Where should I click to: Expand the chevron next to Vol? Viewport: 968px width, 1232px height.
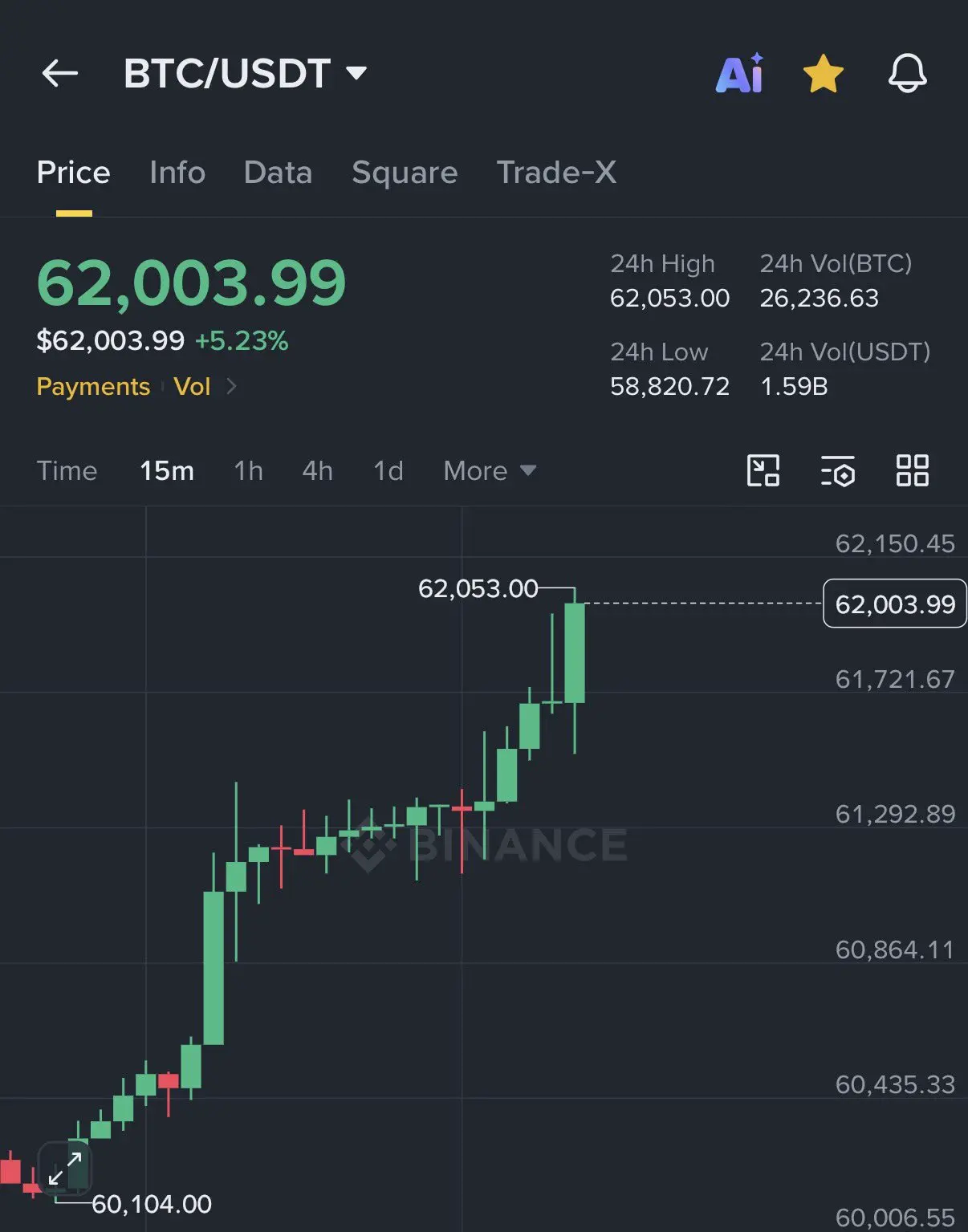coord(231,387)
